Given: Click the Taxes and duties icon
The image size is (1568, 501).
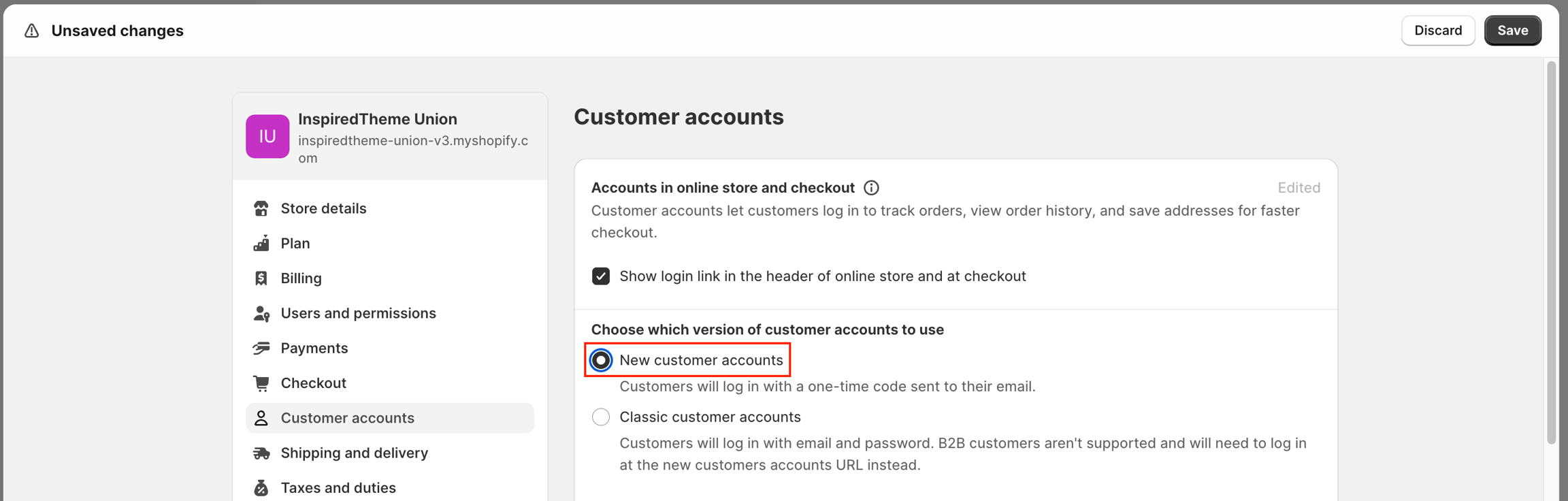Looking at the screenshot, I should (x=261, y=488).
